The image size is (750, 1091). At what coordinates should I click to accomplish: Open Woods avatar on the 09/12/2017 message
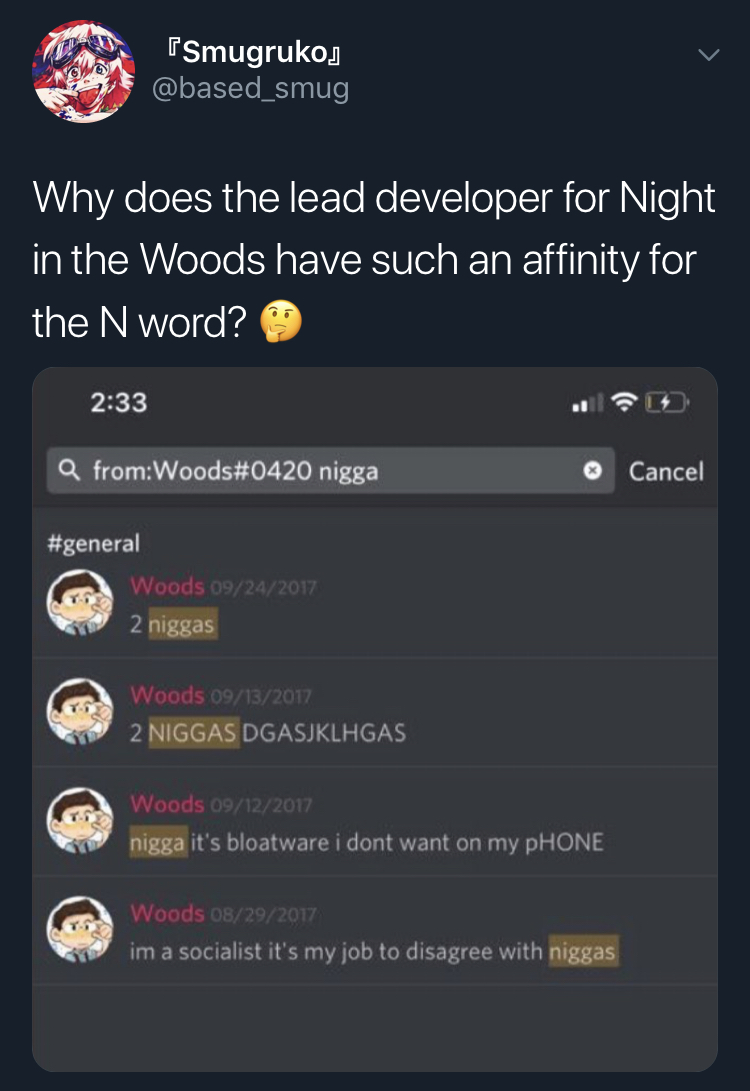tap(80, 820)
